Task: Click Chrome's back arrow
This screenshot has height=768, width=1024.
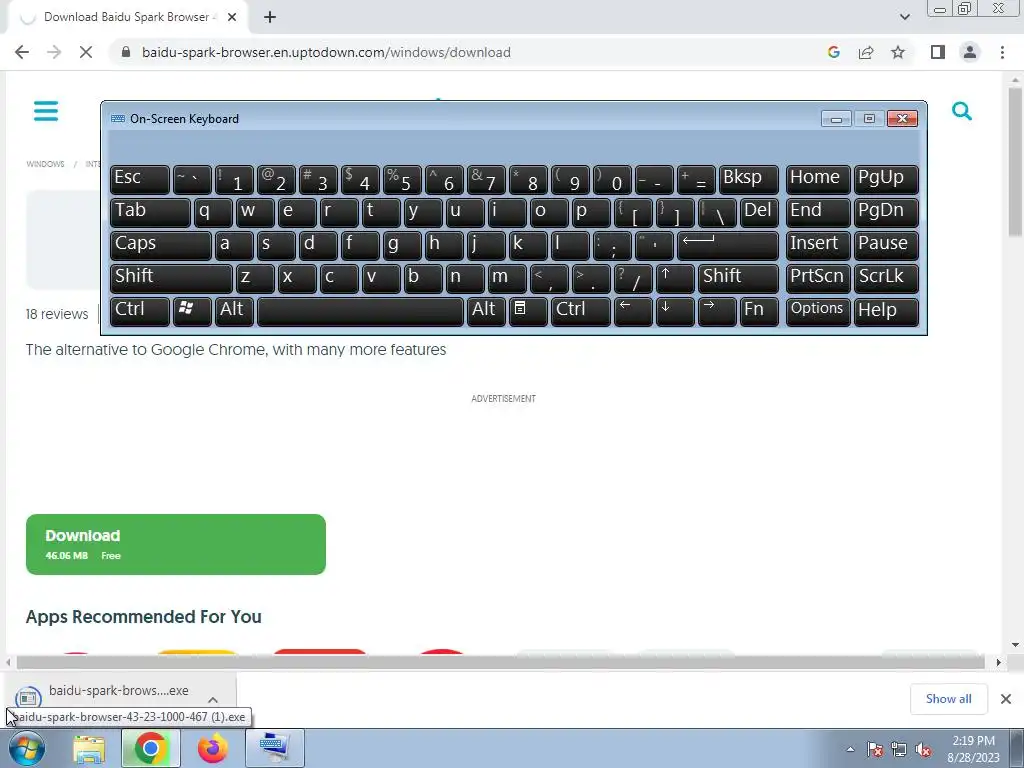Action: (x=22, y=52)
